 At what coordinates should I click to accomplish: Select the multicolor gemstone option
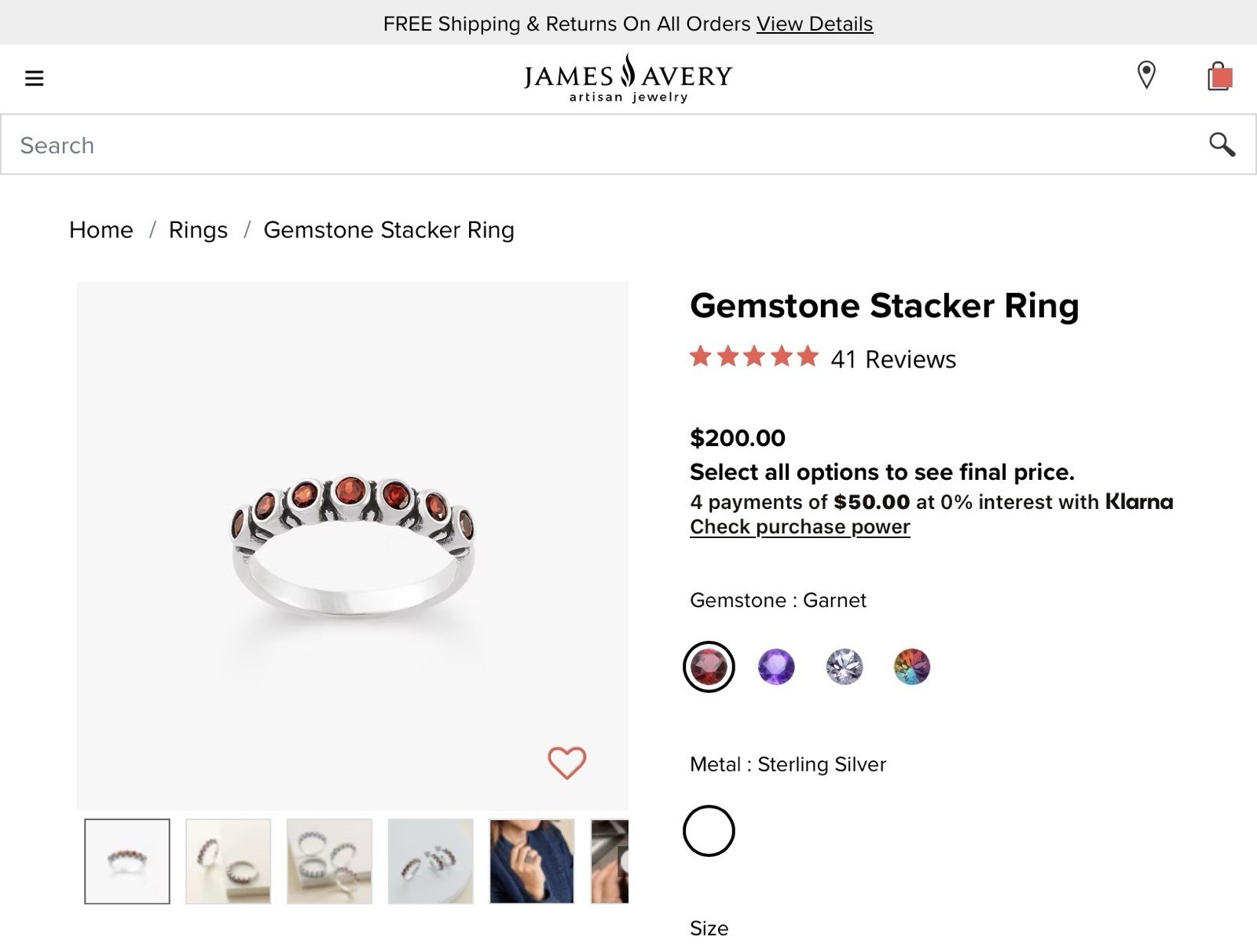pyautogui.click(x=911, y=667)
